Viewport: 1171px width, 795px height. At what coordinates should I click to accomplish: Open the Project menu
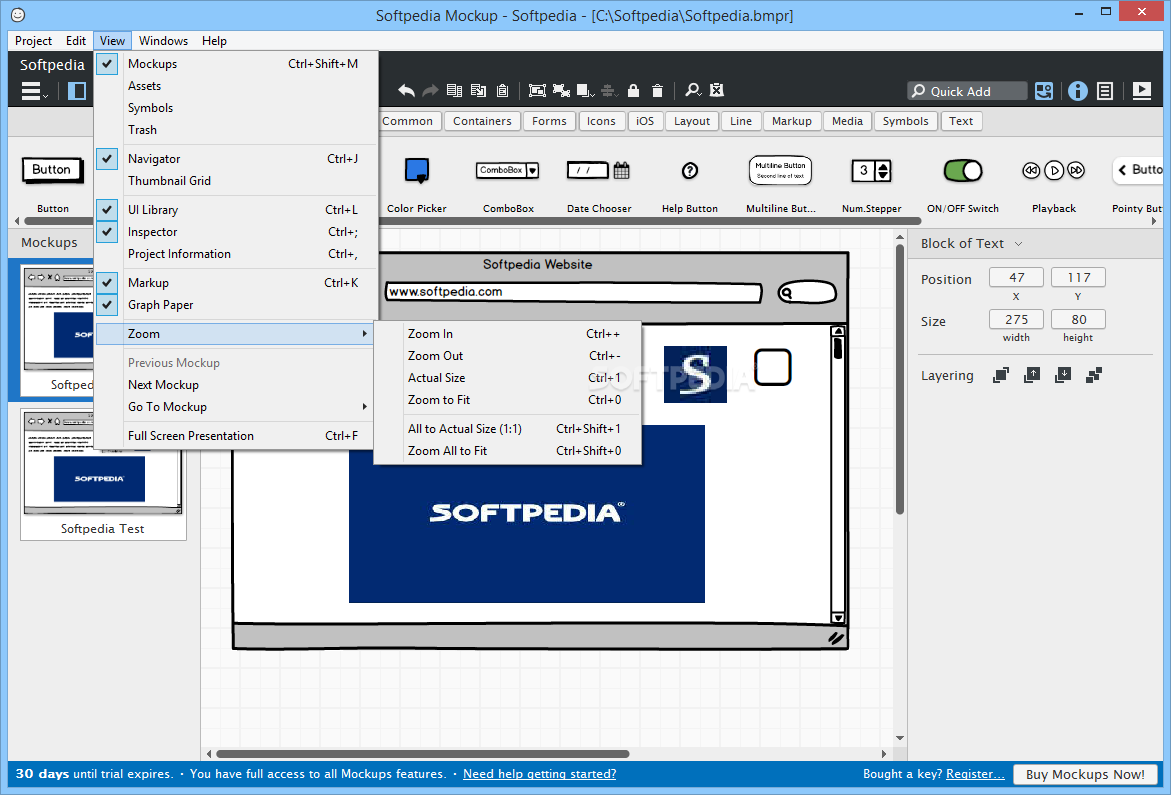[33, 40]
